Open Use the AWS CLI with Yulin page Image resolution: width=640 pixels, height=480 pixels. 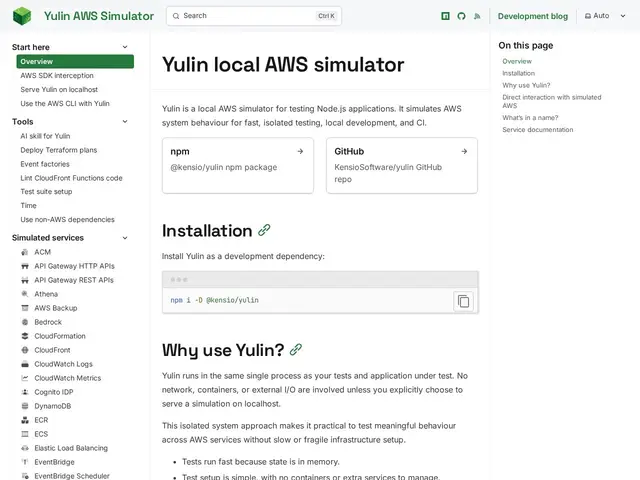(65, 104)
